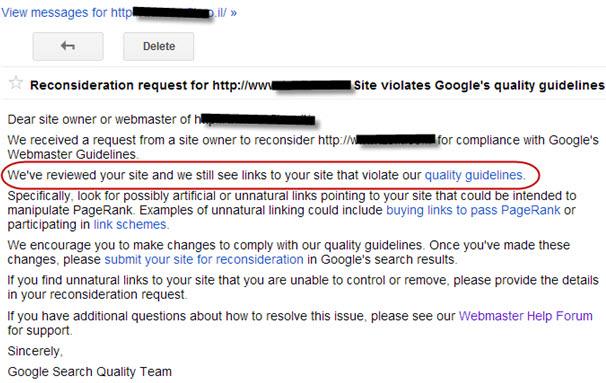Click the circled sentence about reviewed site
606x383 pixels.
pyautogui.click(x=267, y=175)
